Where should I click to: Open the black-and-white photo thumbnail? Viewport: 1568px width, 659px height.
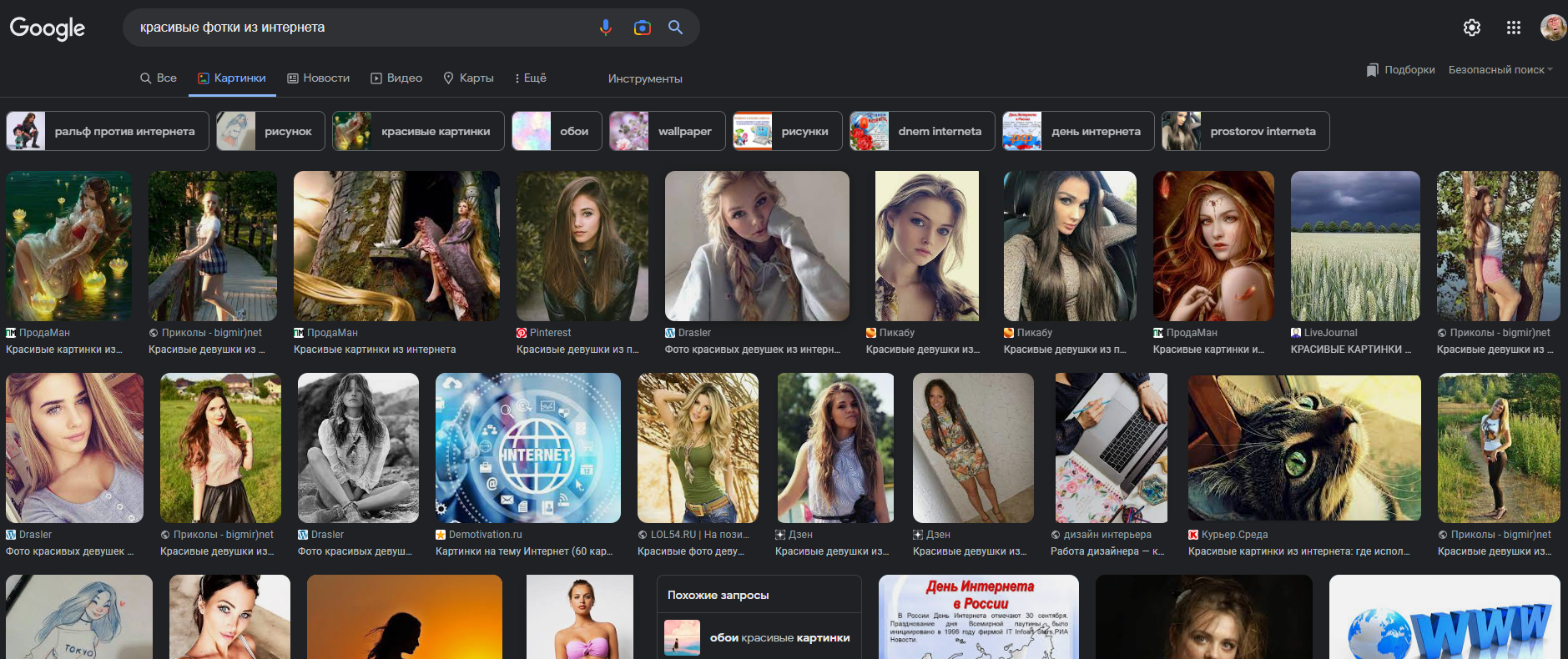(358, 448)
